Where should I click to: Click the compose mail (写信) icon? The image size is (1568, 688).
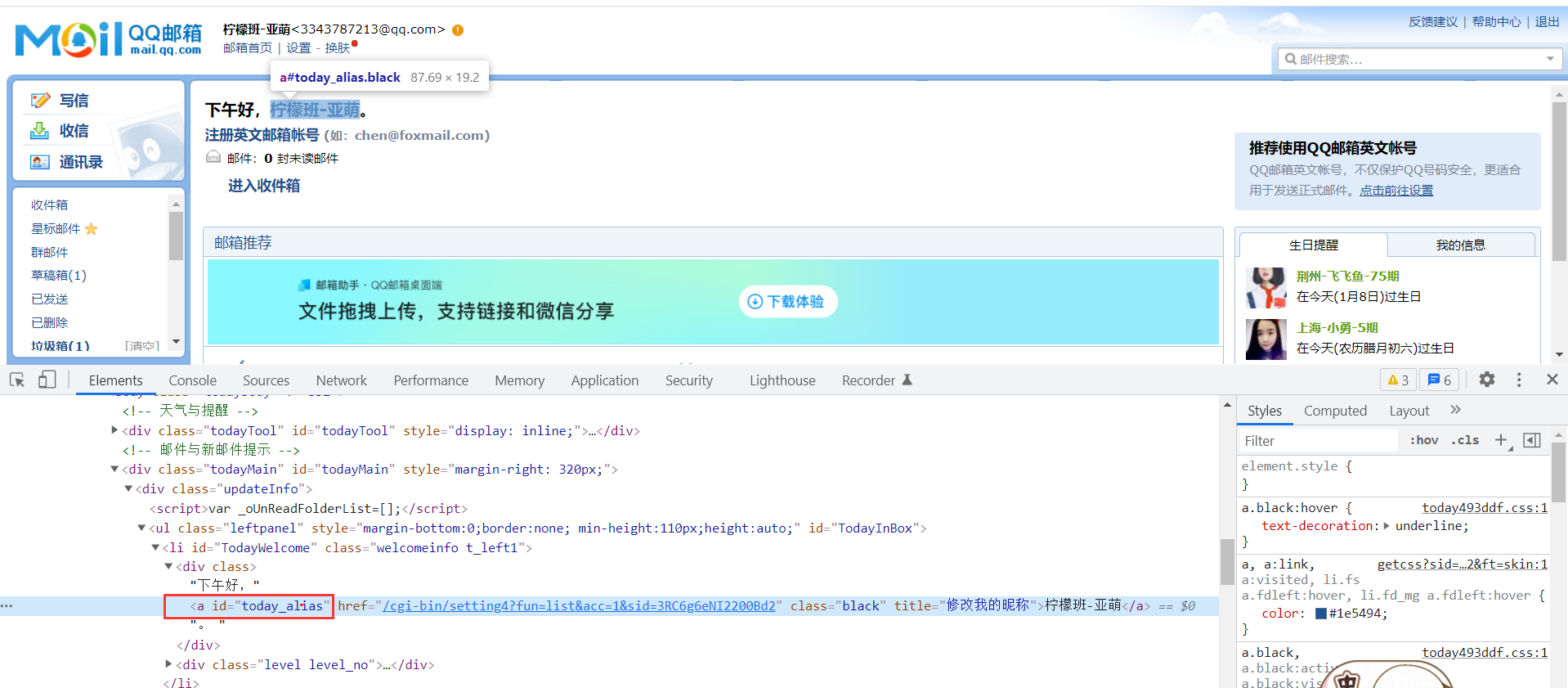(x=40, y=101)
